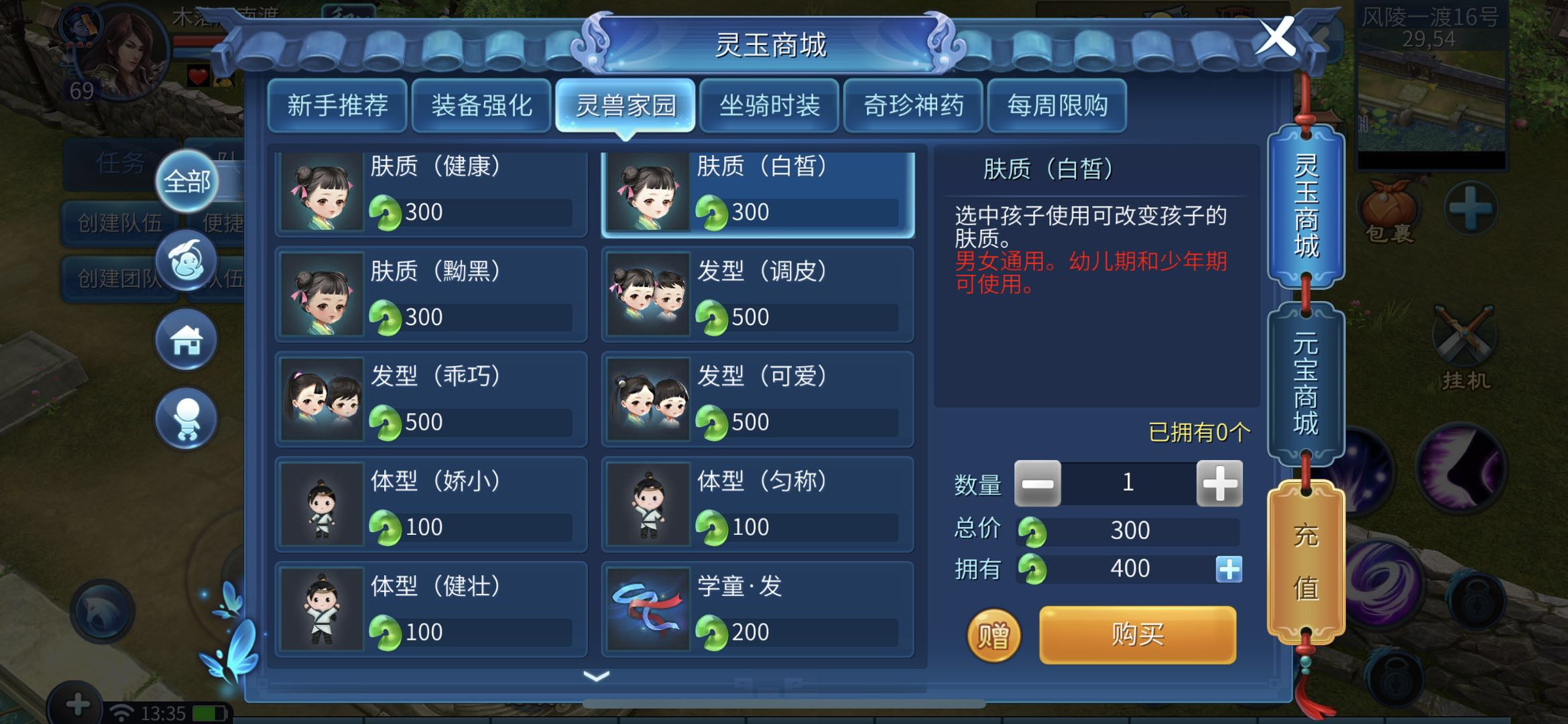
Task: Toggle the creature-face round sidebar filter
Action: tap(187, 260)
